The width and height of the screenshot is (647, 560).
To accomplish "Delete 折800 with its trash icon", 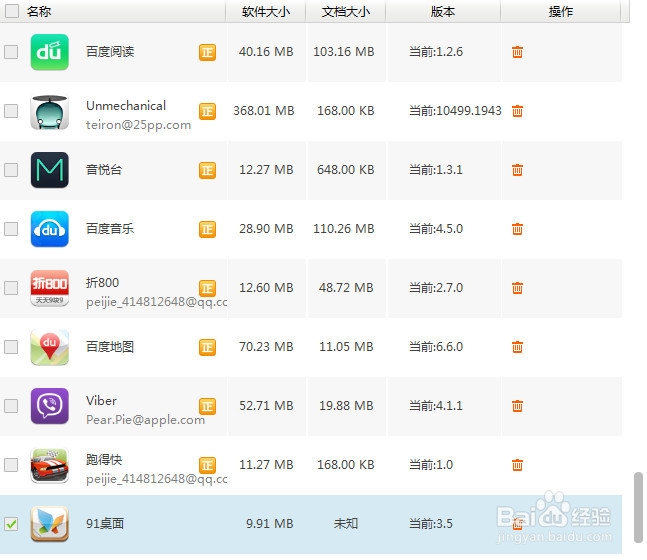I will (517, 288).
